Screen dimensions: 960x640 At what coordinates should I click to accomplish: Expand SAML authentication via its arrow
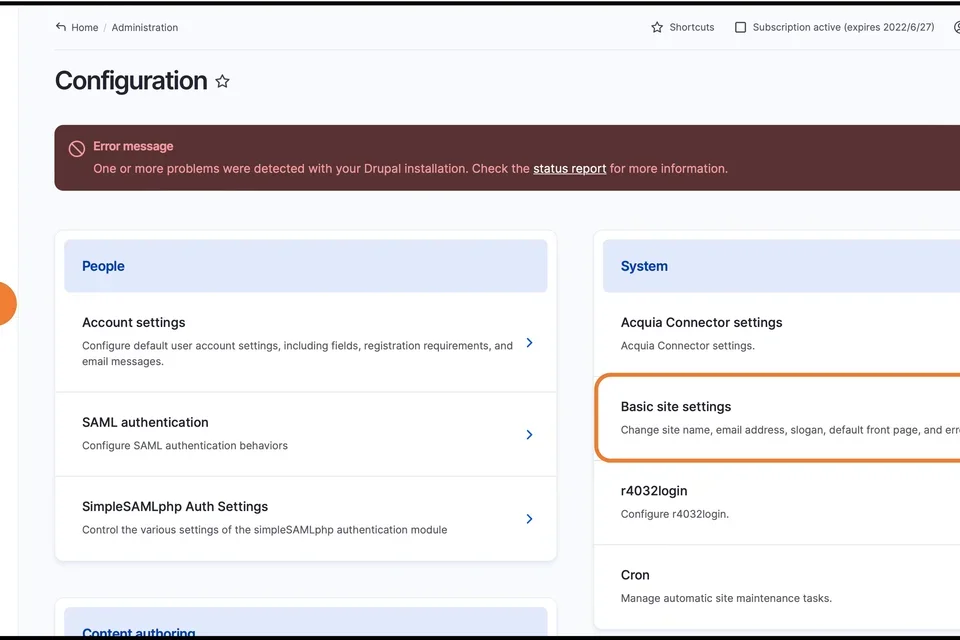pos(529,434)
